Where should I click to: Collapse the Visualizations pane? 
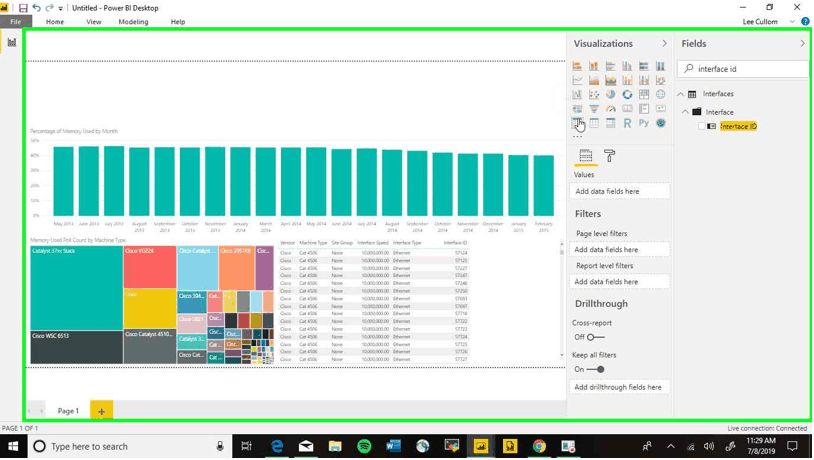(664, 44)
